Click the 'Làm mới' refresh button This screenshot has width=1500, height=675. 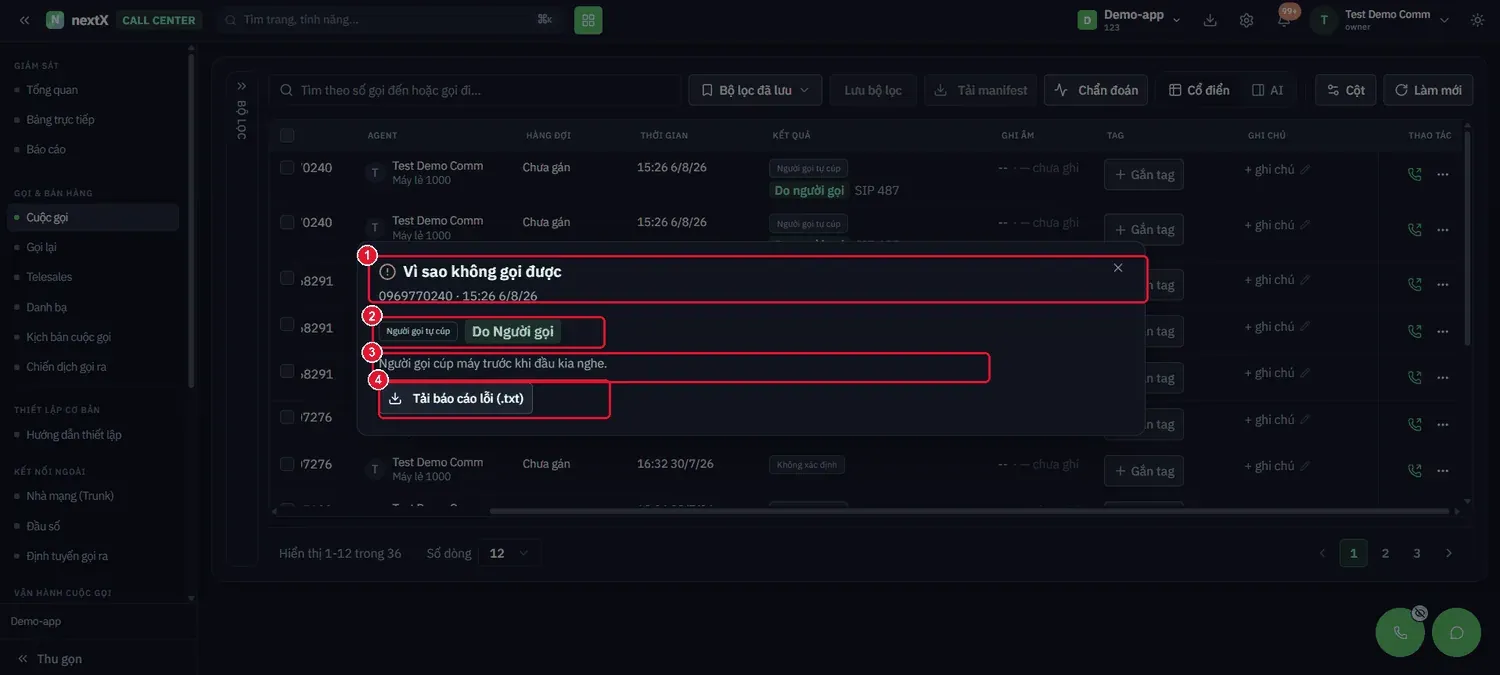pos(1428,90)
